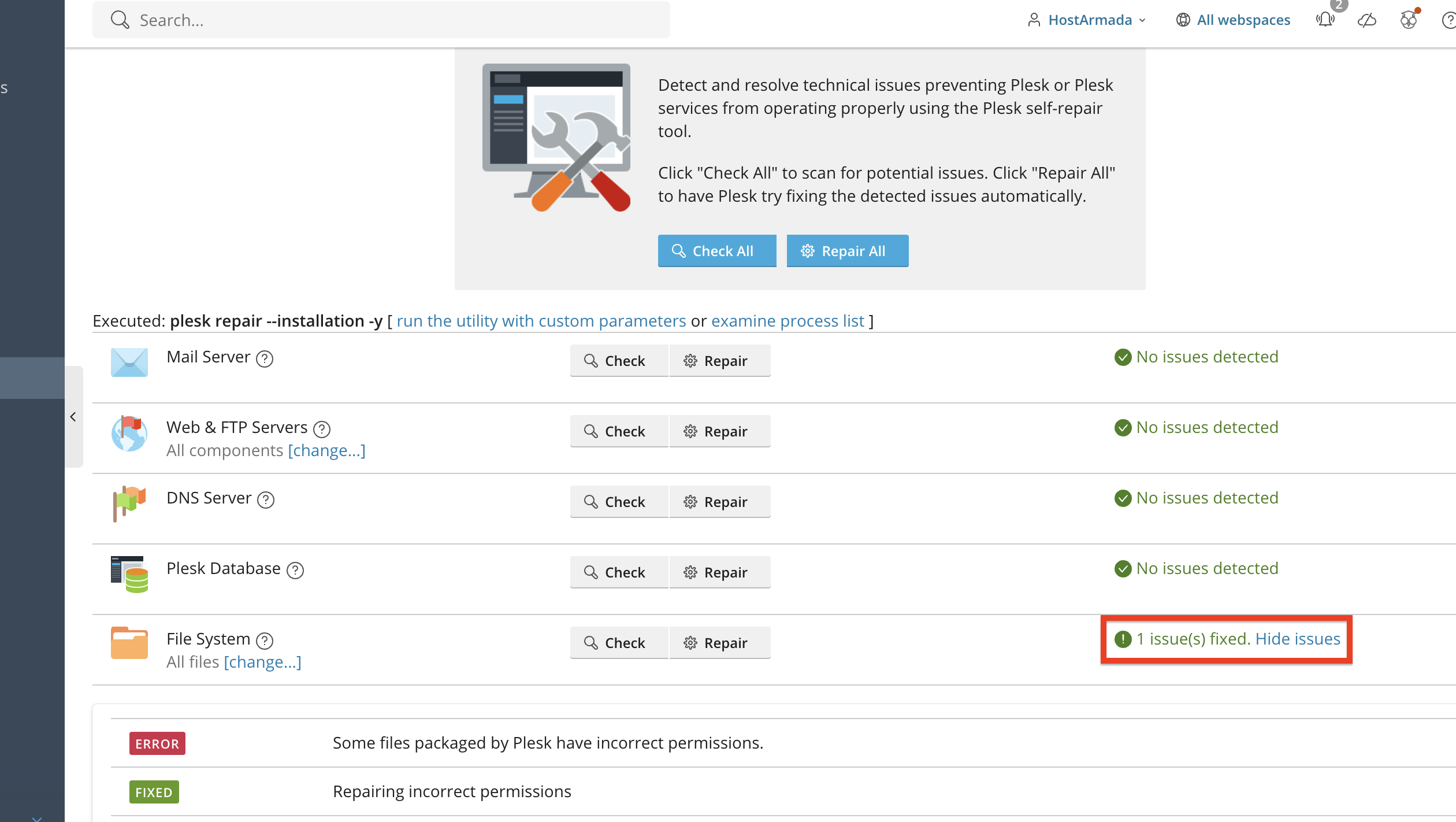The height and width of the screenshot is (822, 1456).
Task: Collapse the sidebar with the arrow handle
Action: point(73,417)
